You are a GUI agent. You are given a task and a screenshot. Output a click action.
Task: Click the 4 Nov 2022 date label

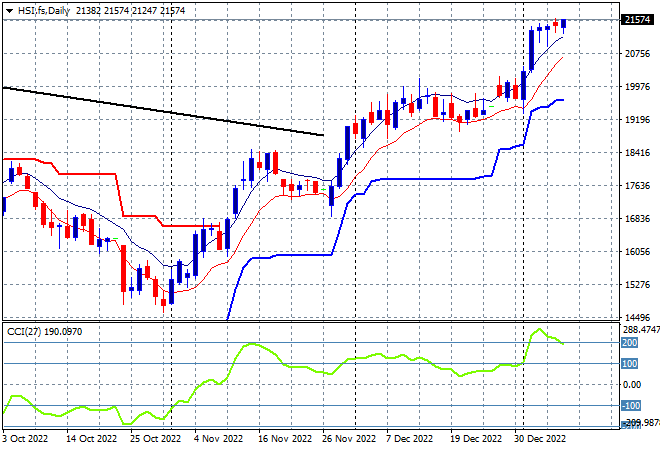point(218,439)
